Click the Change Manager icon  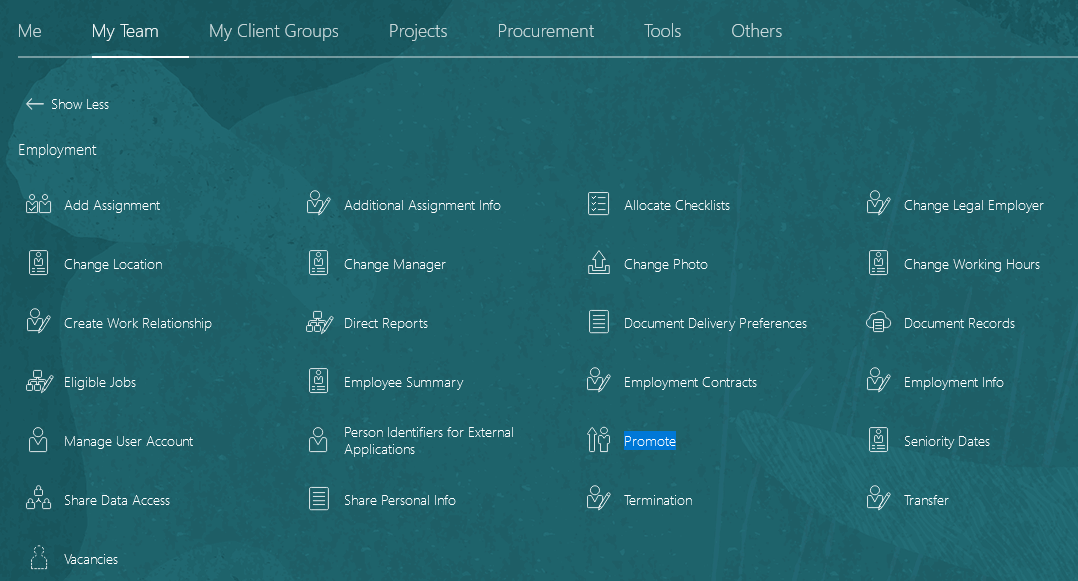pyautogui.click(x=318, y=263)
